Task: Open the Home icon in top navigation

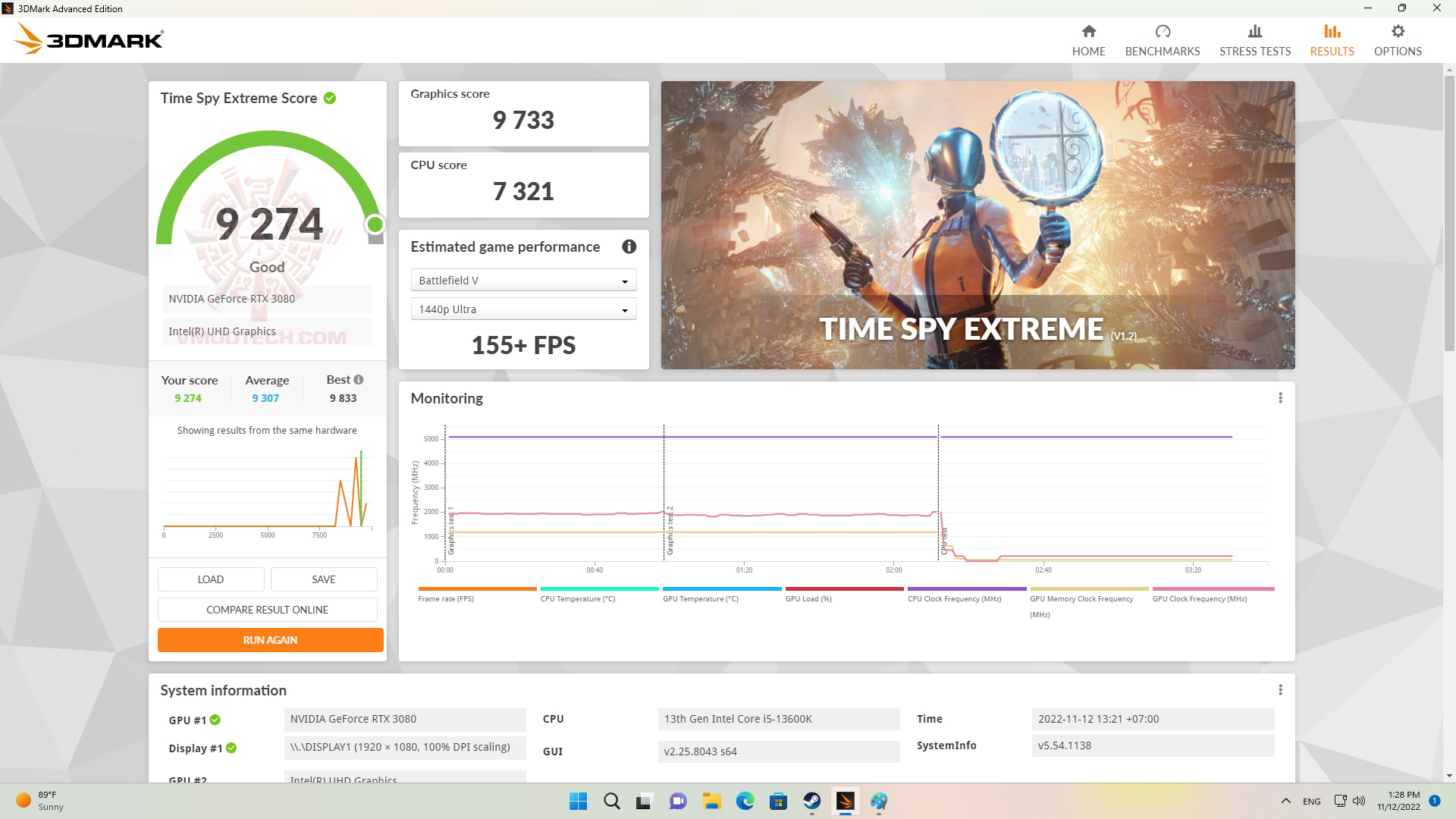Action: 1088,32
